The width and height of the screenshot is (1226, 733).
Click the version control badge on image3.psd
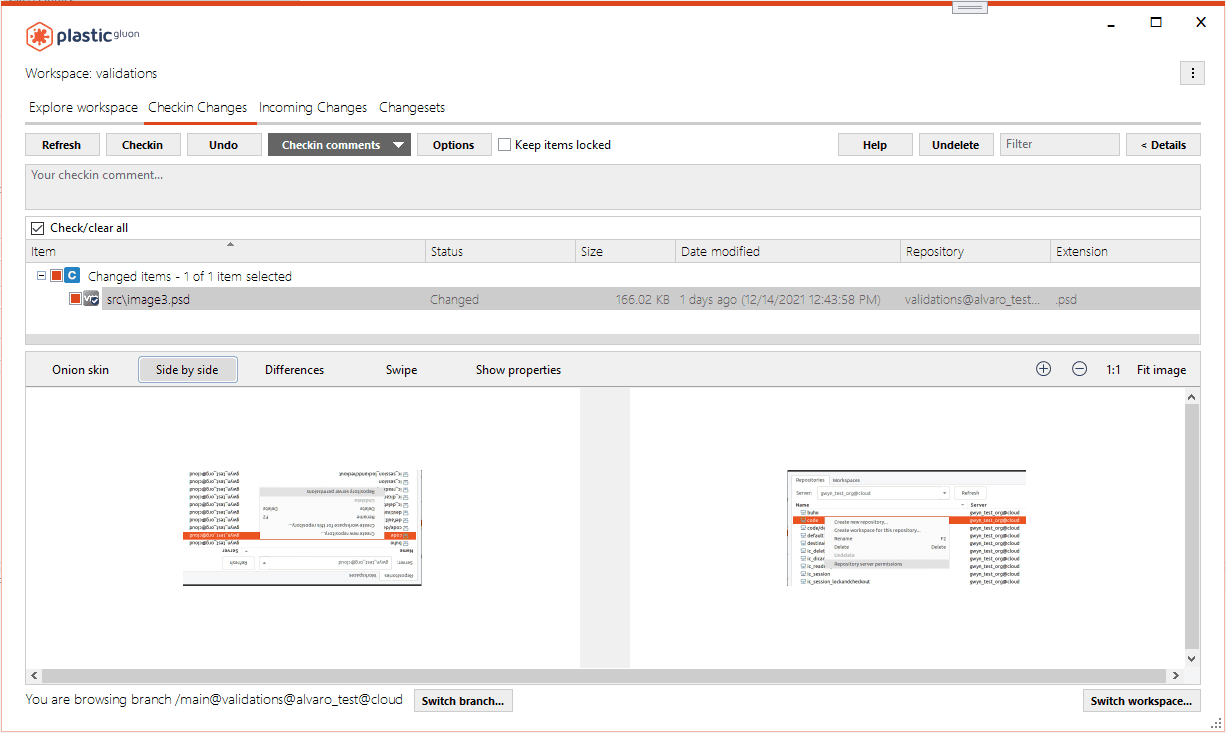[x=91, y=298]
